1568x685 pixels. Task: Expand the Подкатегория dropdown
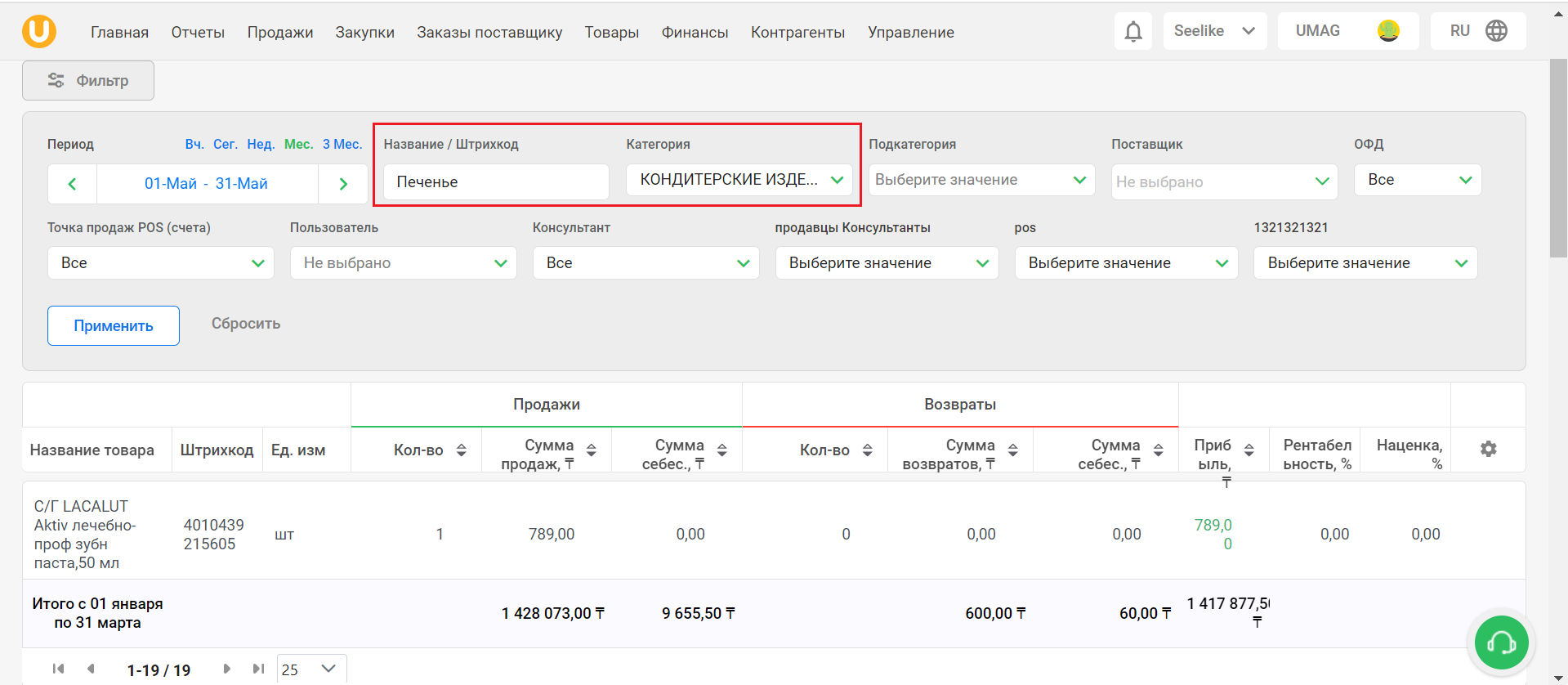(x=981, y=180)
